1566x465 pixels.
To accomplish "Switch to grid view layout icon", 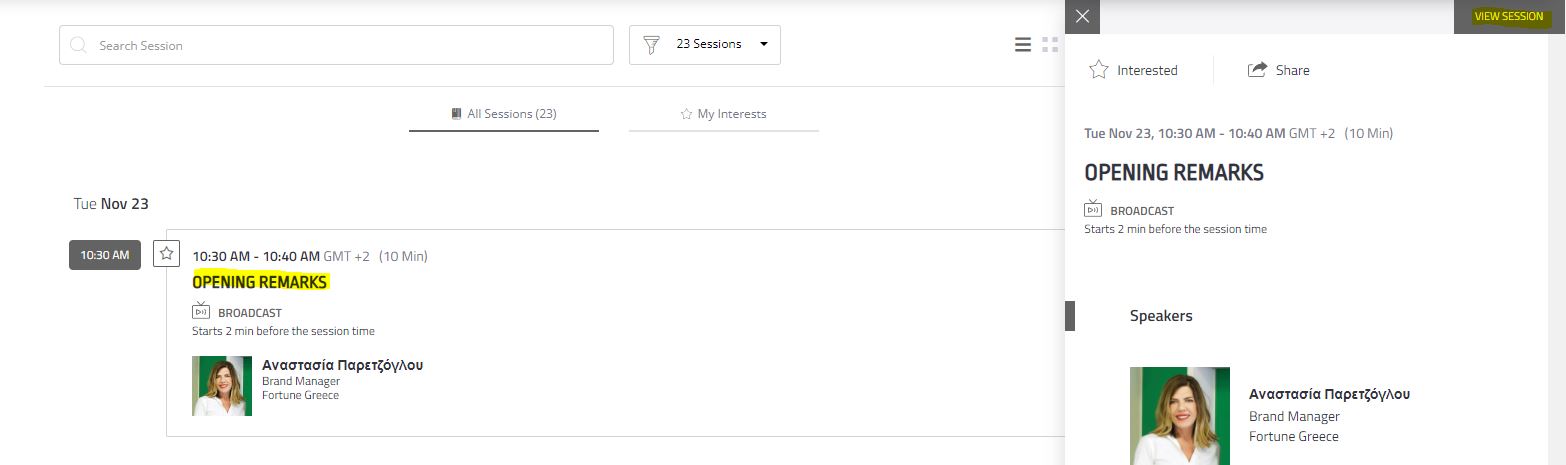I will pos(1049,45).
